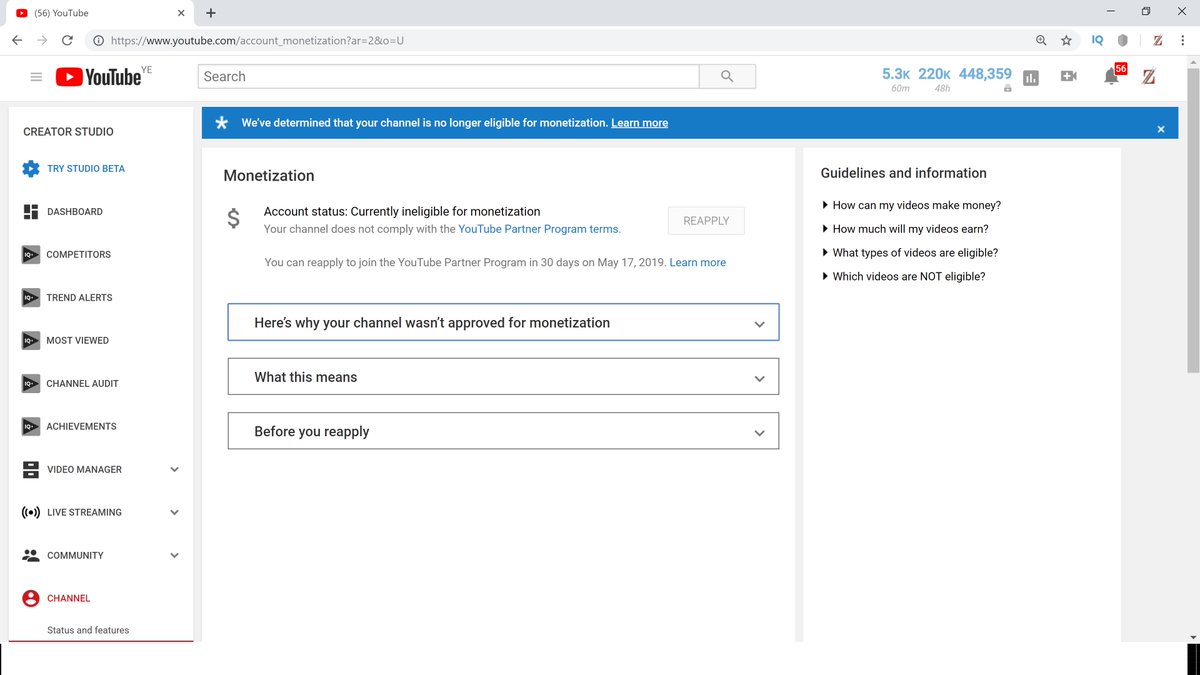Expand the 'Before you reapply' section

[503, 431]
